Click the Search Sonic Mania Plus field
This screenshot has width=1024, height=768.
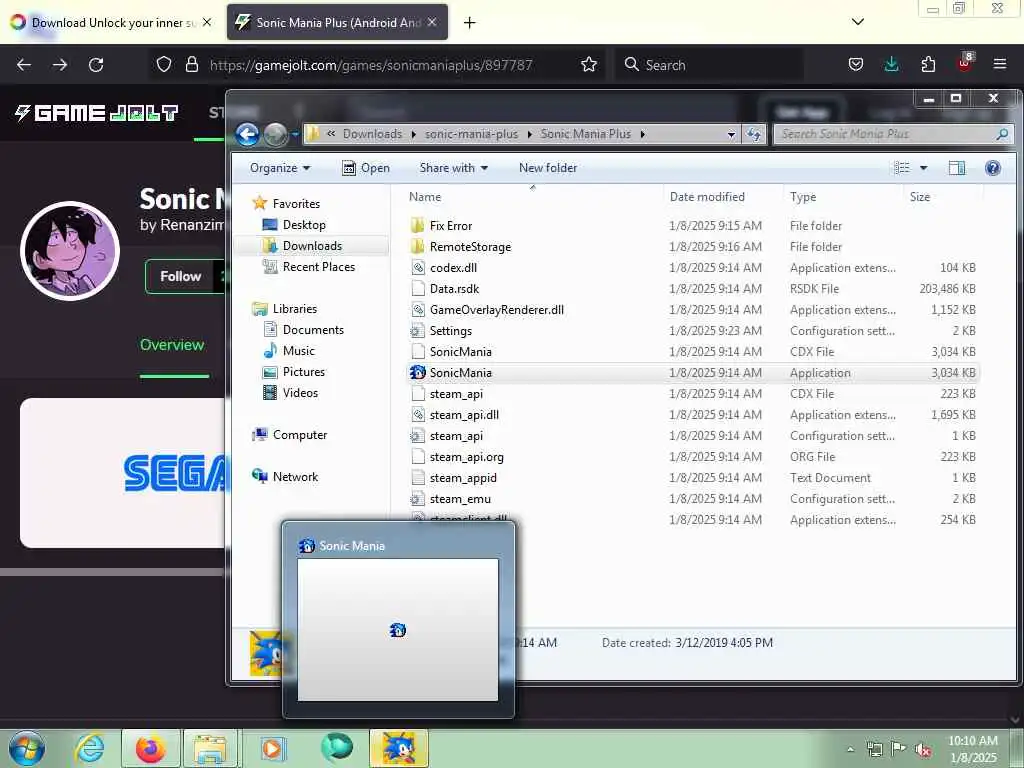tap(893, 134)
